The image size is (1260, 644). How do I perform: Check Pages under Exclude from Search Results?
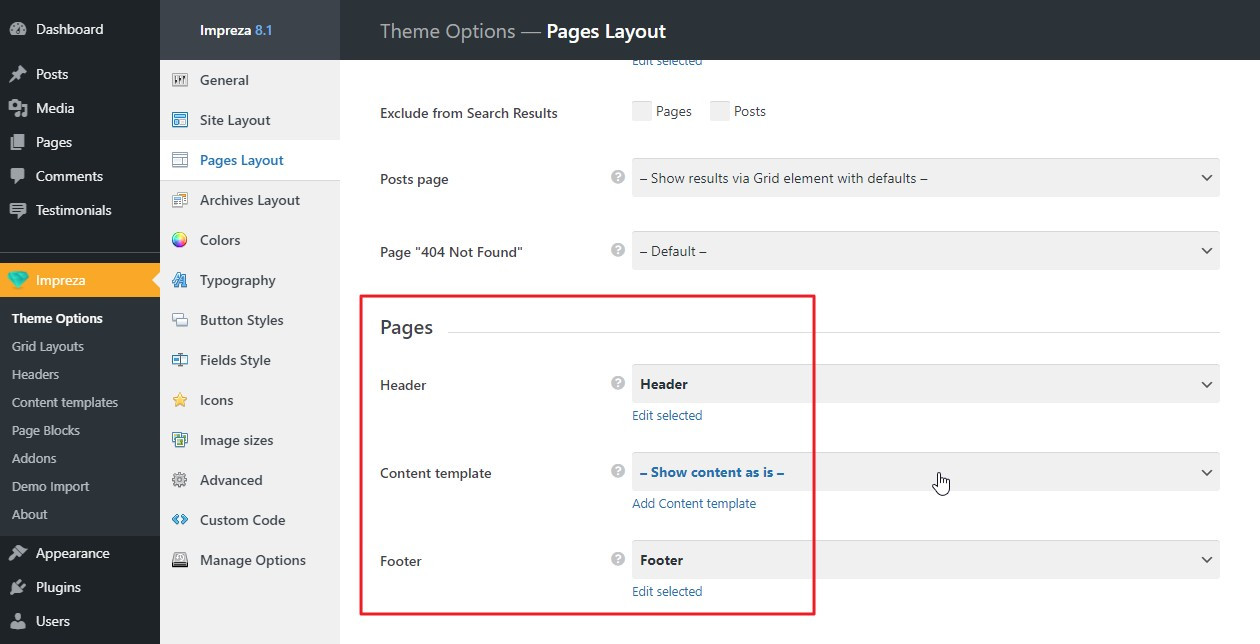click(x=642, y=111)
